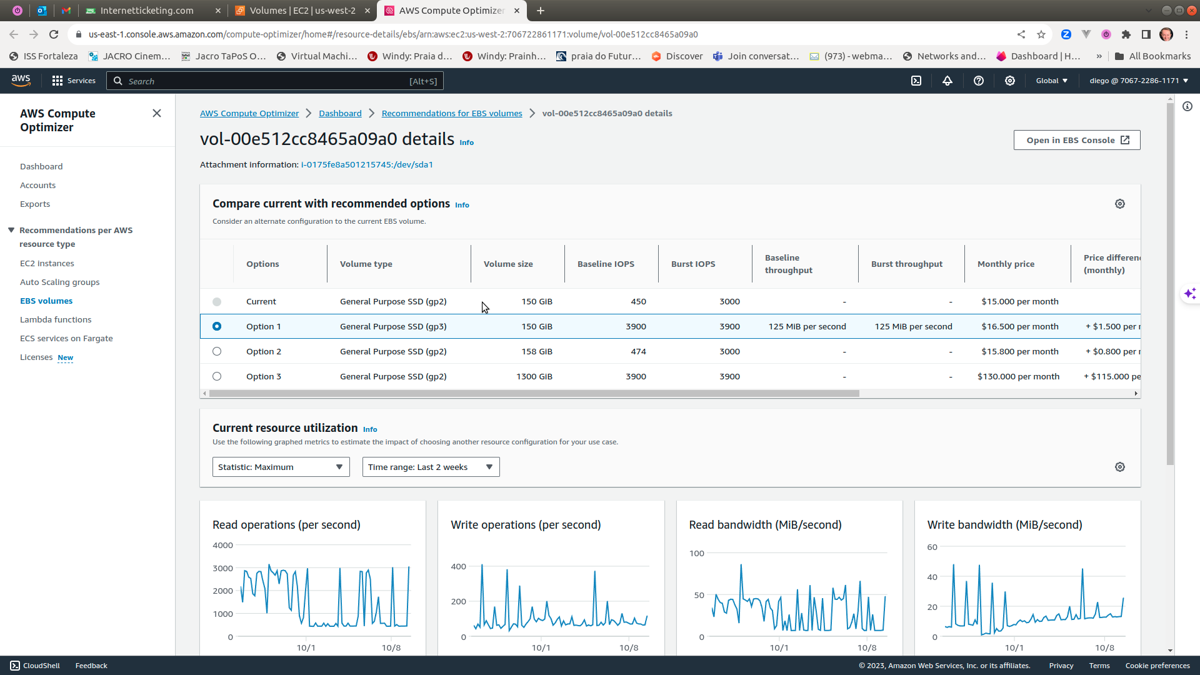Select the Option 3 radio button

pyautogui.click(x=217, y=376)
